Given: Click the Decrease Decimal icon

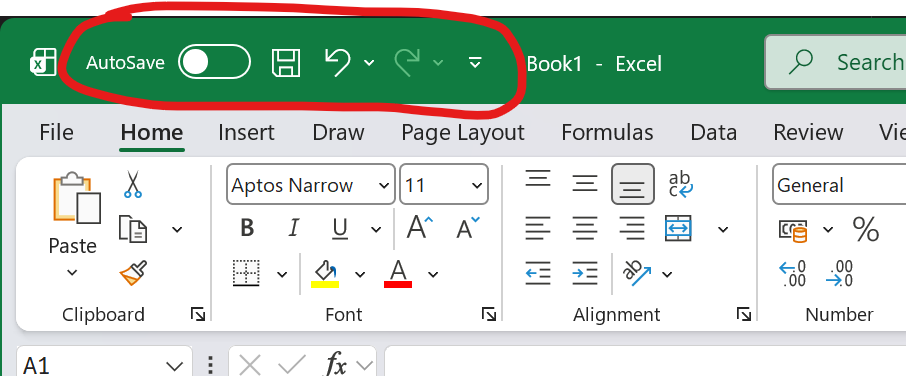Looking at the screenshot, I should click(x=840, y=273).
